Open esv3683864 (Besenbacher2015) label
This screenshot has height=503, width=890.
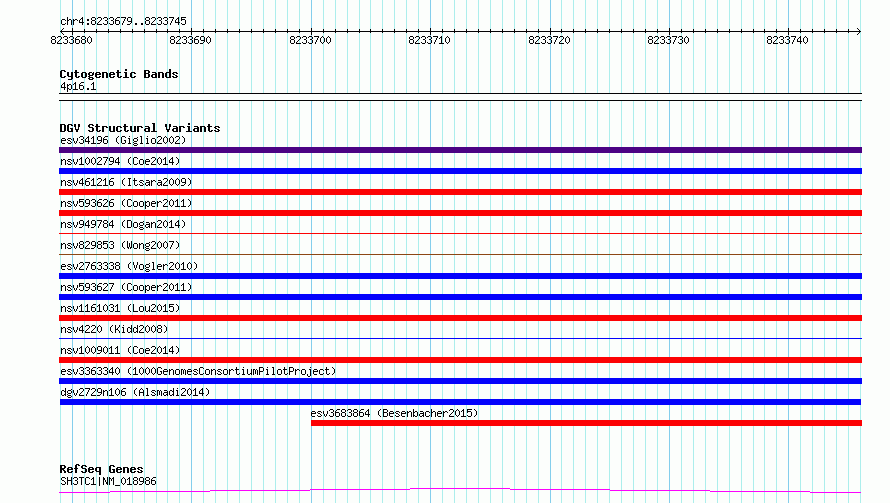click(x=394, y=413)
